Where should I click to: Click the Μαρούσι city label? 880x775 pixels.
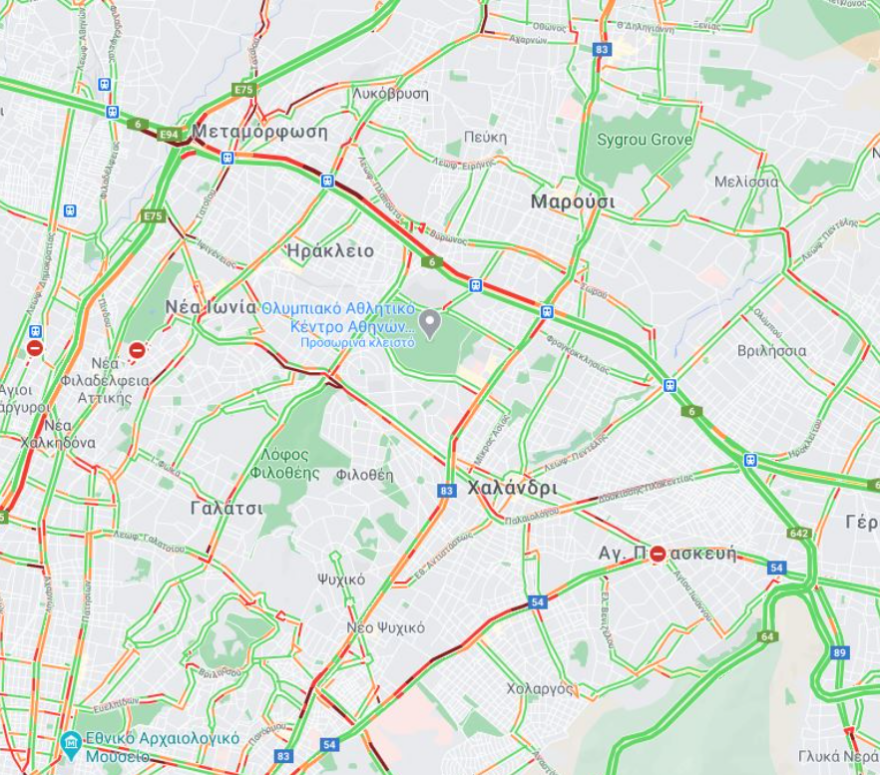[572, 202]
